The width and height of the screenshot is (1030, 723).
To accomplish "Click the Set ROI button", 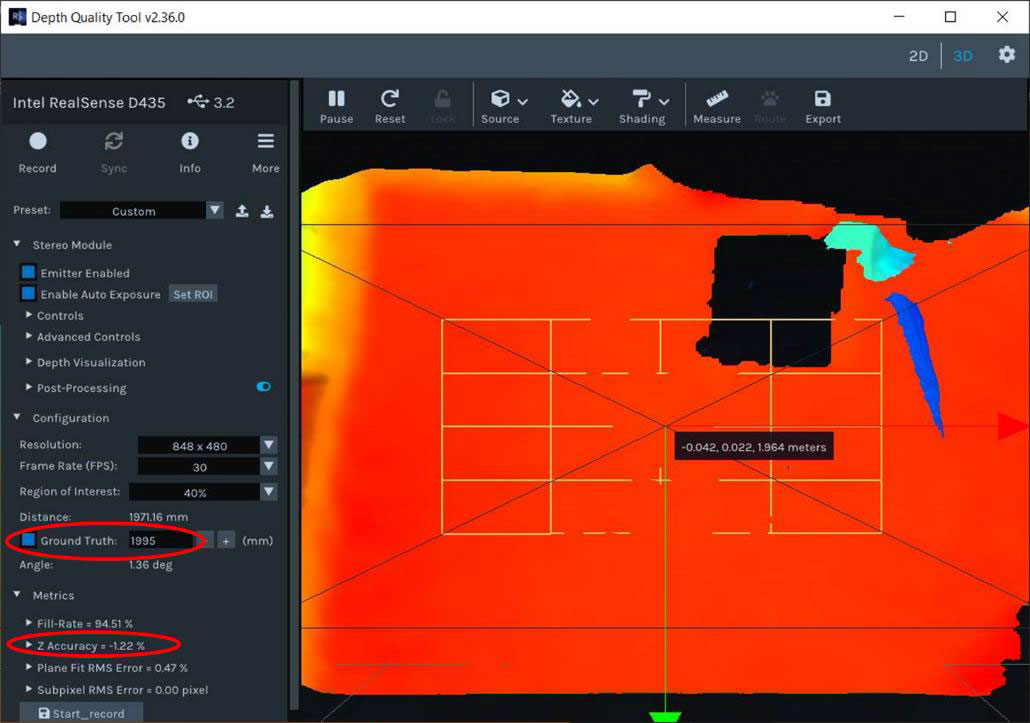I will point(193,294).
